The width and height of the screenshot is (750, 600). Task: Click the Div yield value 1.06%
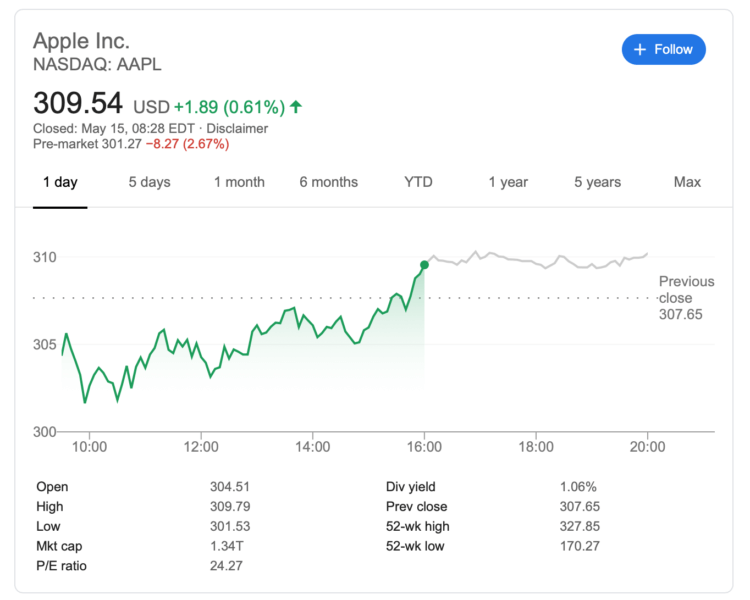pyautogui.click(x=578, y=487)
